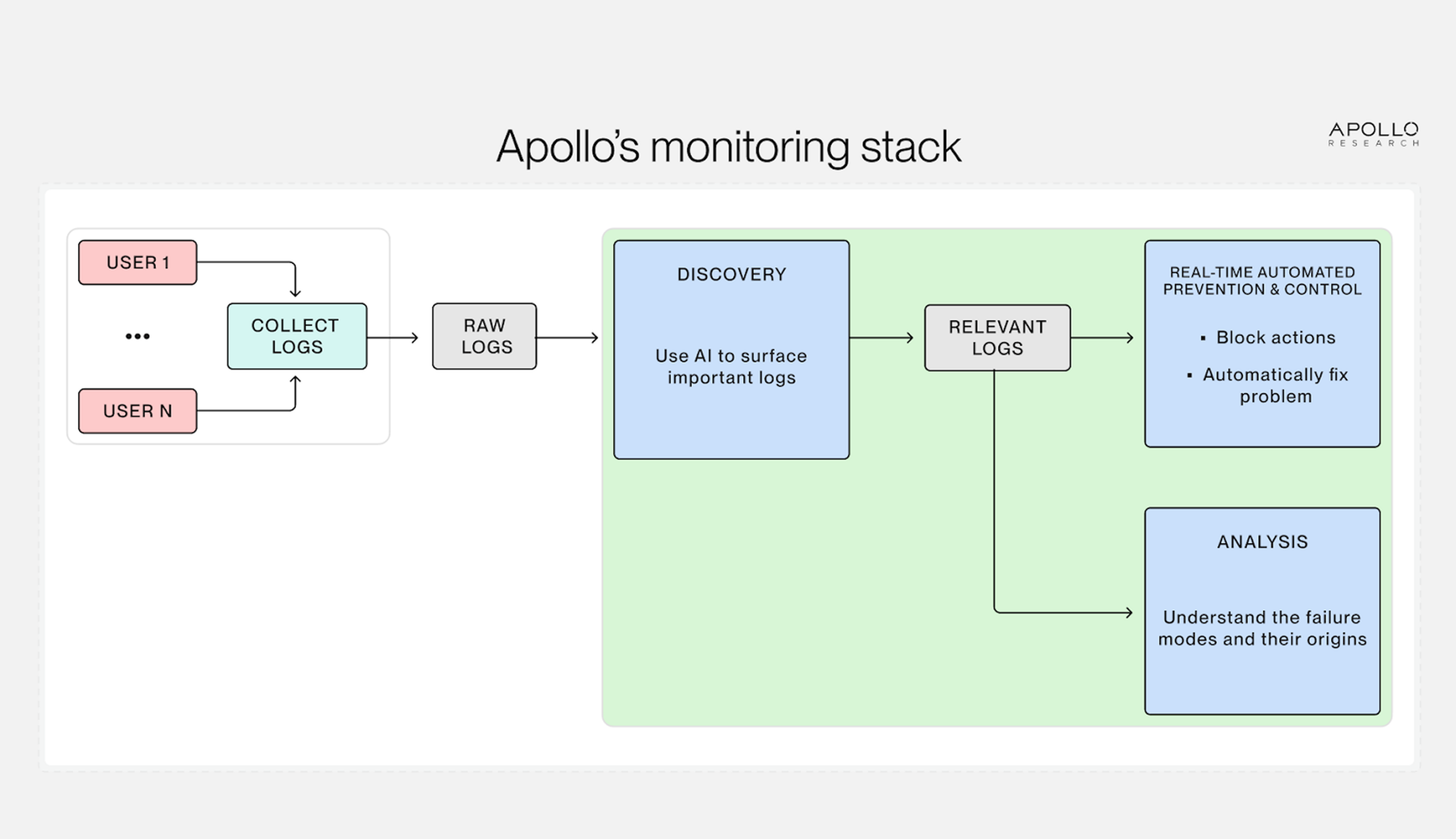Click the arrow from RAW LOGS to DISCOVERY
The image size is (1456, 839).
pyautogui.click(x=569, y=337)
